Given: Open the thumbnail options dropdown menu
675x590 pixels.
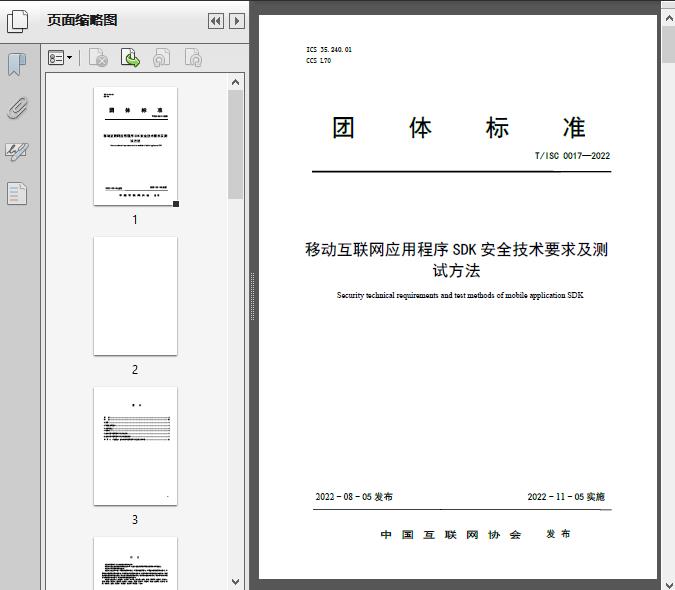Looking at the screenshot, I should pos(60,58).
